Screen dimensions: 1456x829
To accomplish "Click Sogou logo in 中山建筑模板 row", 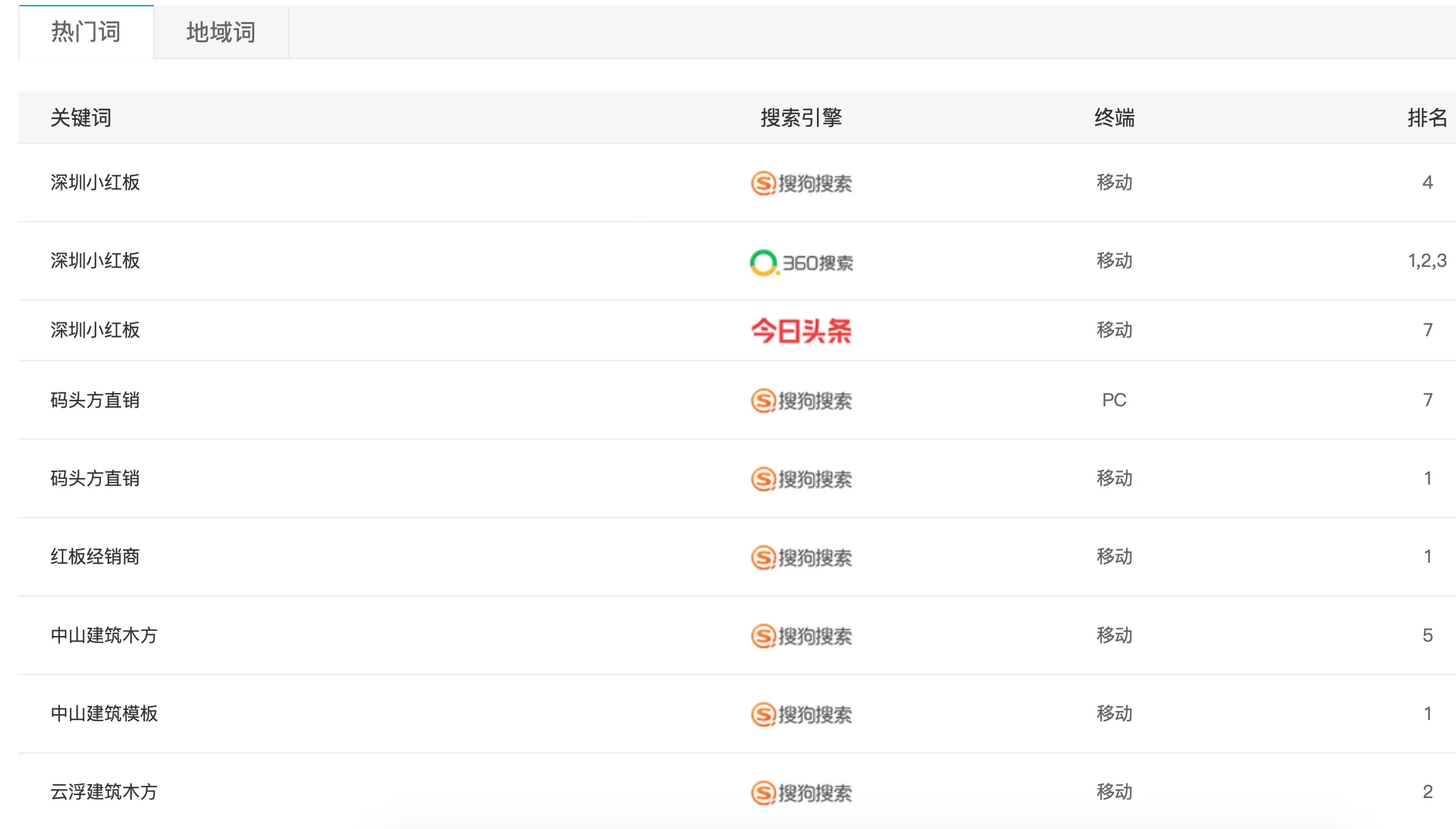I will pos(801,714).
